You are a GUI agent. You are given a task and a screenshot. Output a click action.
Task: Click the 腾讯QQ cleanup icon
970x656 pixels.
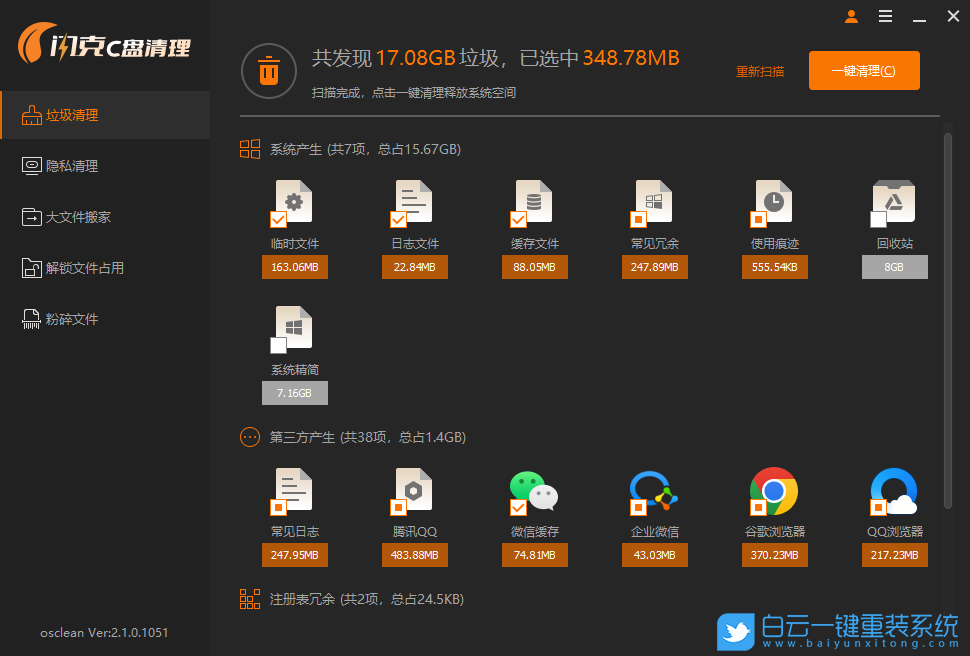pyautogui.click(x=414, y=492)
